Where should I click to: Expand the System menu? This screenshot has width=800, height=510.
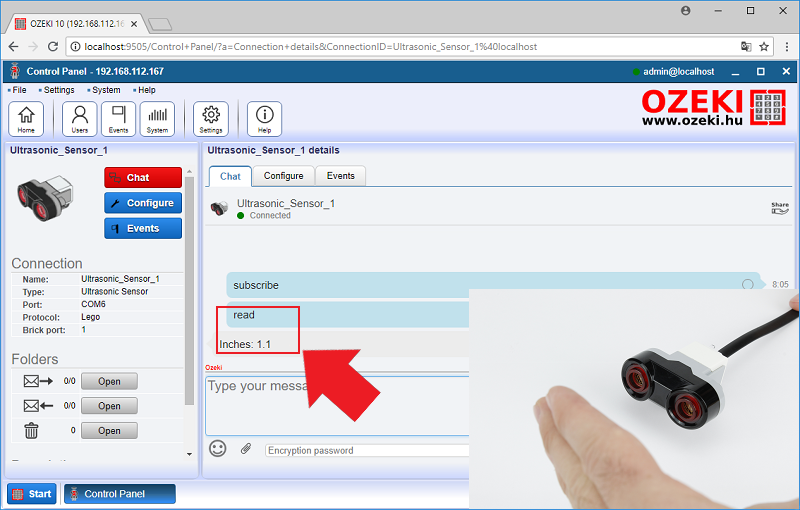[x=106, y=90]
